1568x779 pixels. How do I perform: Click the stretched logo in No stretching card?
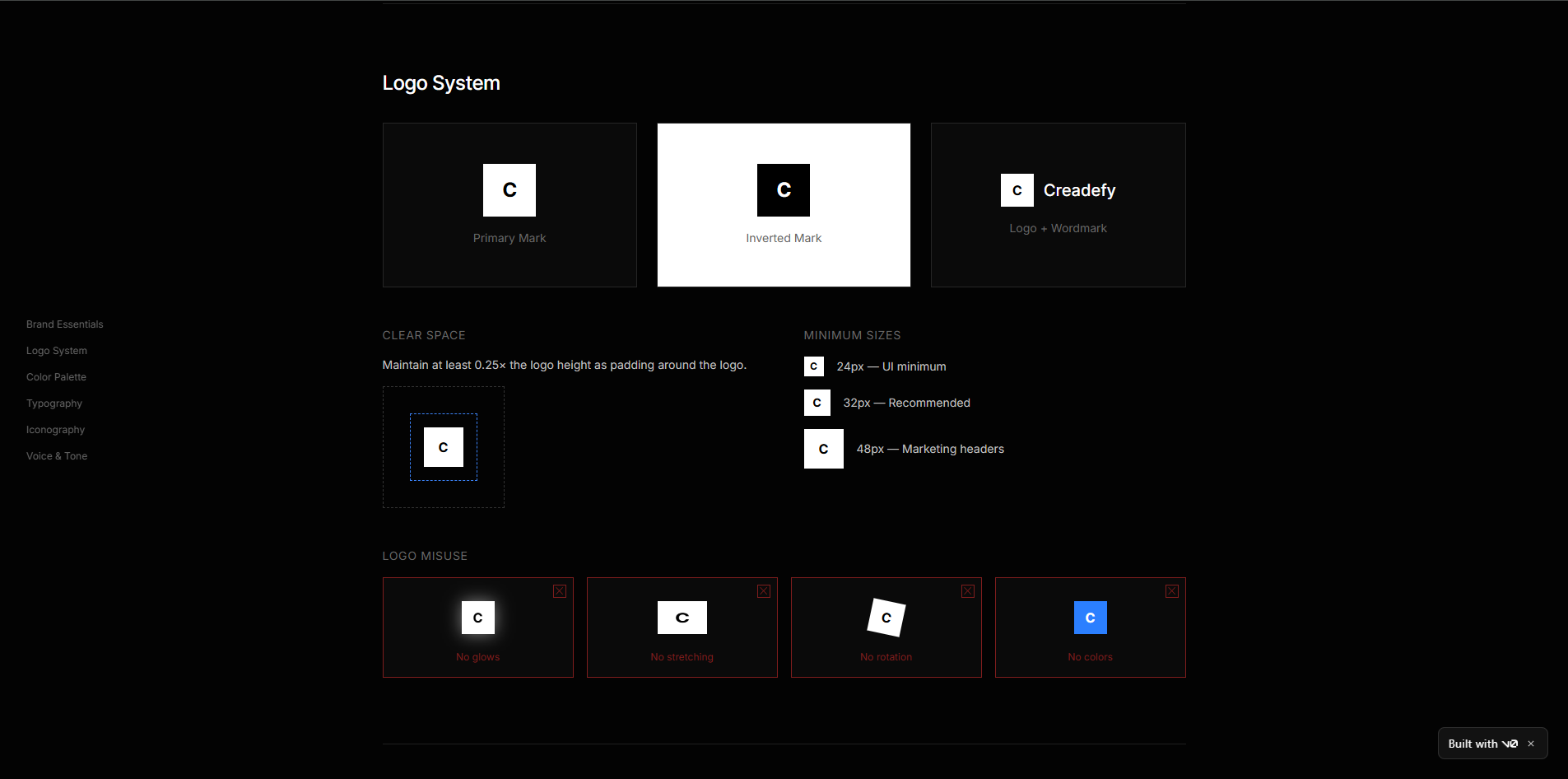(x=682, y=618)
